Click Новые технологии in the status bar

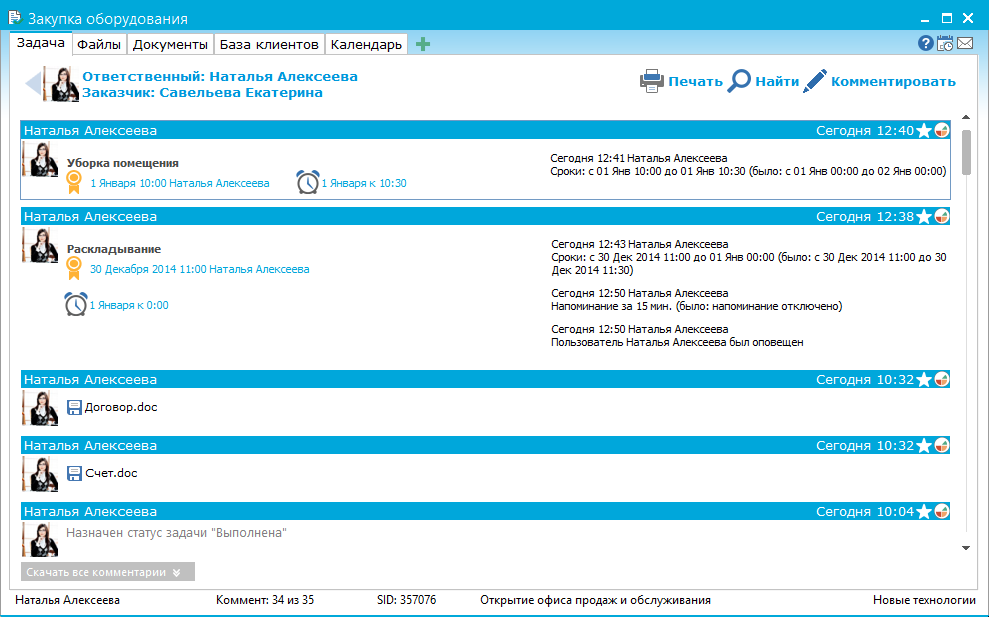click(x=924, y=600)
